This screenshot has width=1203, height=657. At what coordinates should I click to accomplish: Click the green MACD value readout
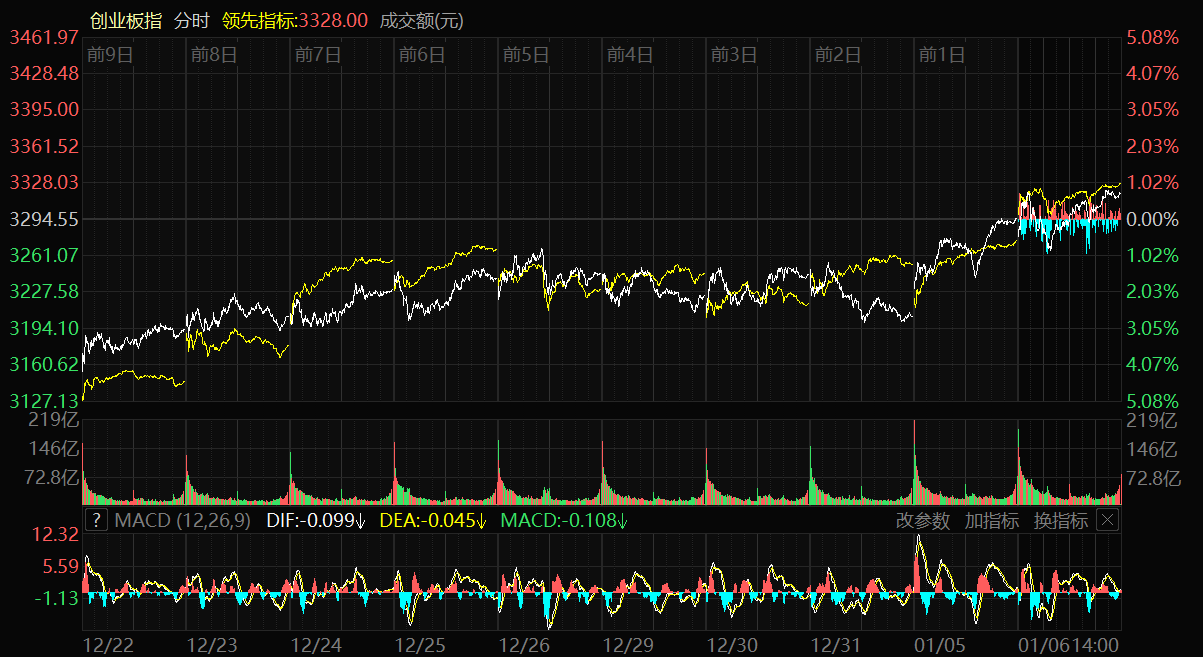click(564, 520)
